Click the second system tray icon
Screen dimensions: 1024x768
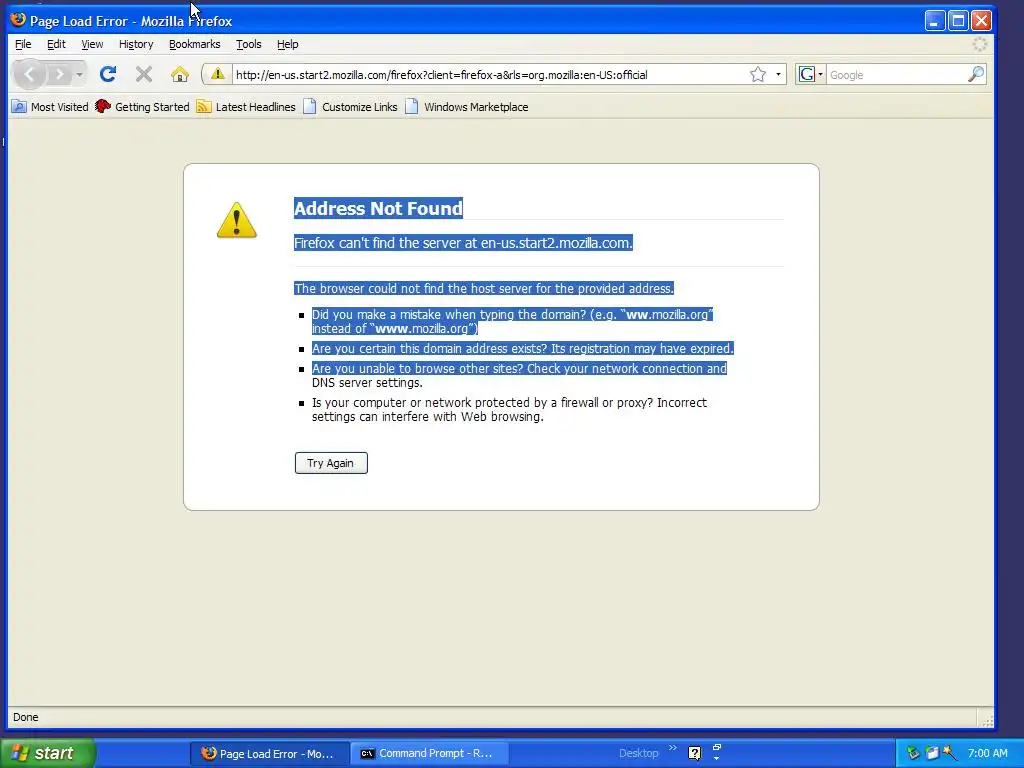(932, 753)
